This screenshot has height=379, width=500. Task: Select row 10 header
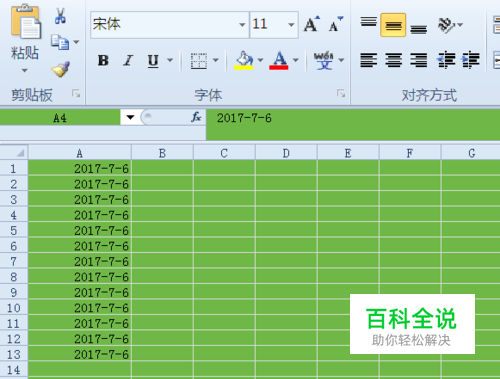coord(14,307)
